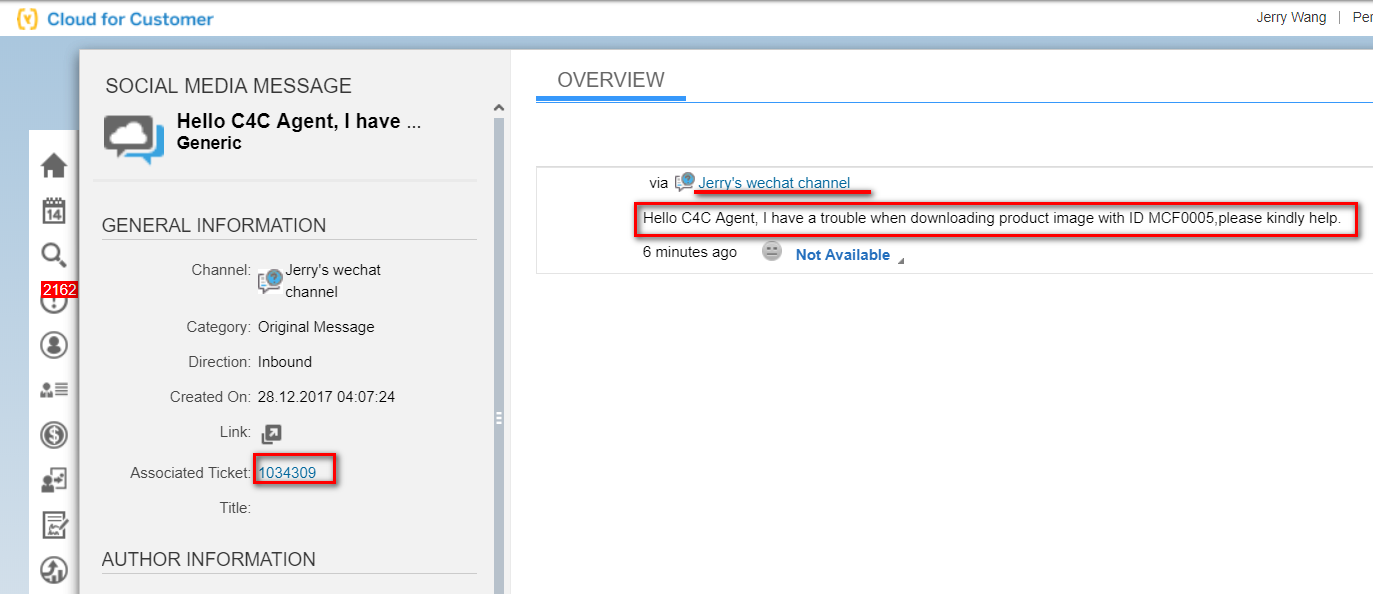
Task: Click scroll up arrow of left panel
Action: [499, 107]
